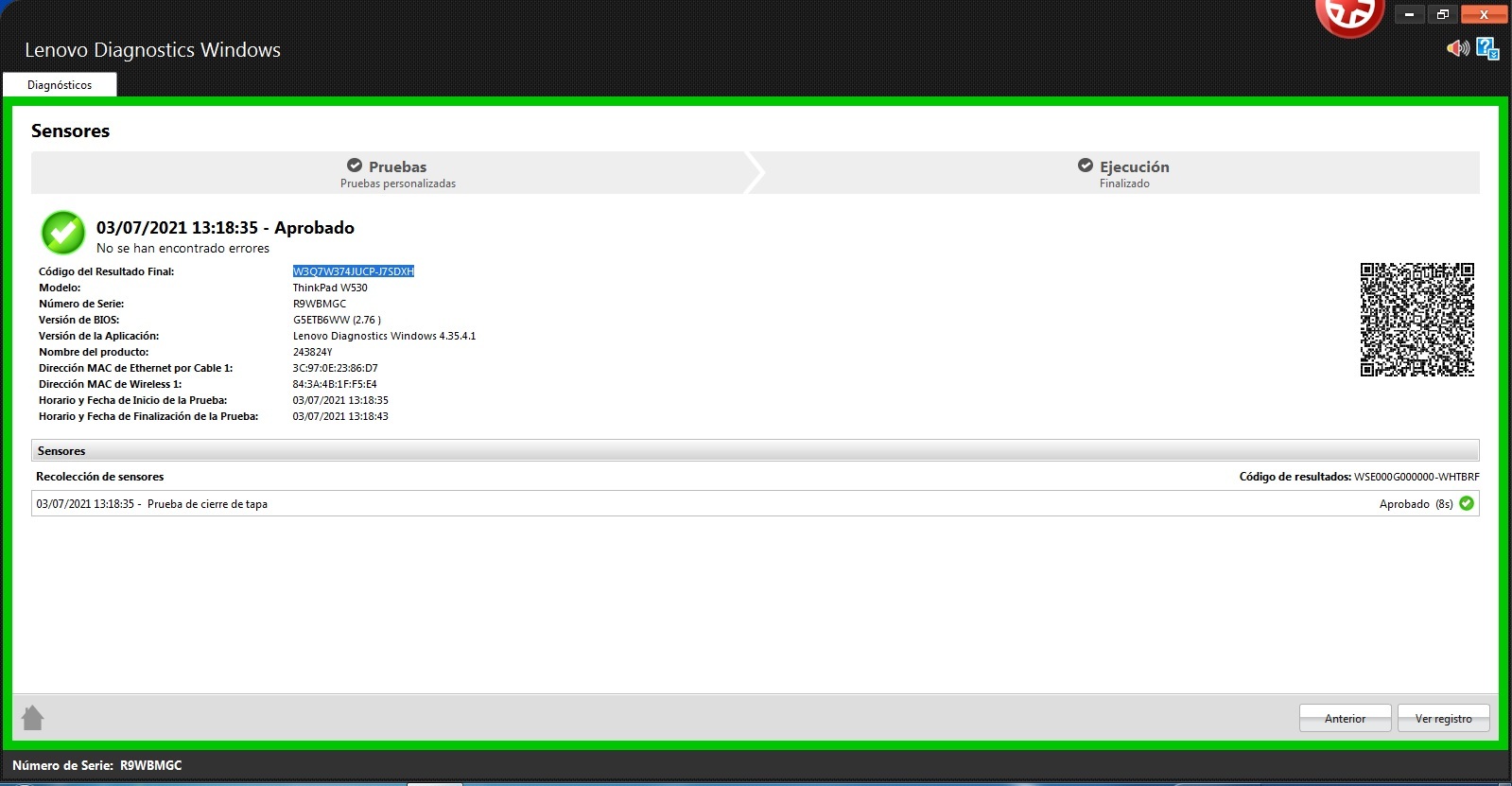Click the Código del Resultado Final label
This screenshot has height=786, width=1512.
pyautogui.click(x=106, y=271)
